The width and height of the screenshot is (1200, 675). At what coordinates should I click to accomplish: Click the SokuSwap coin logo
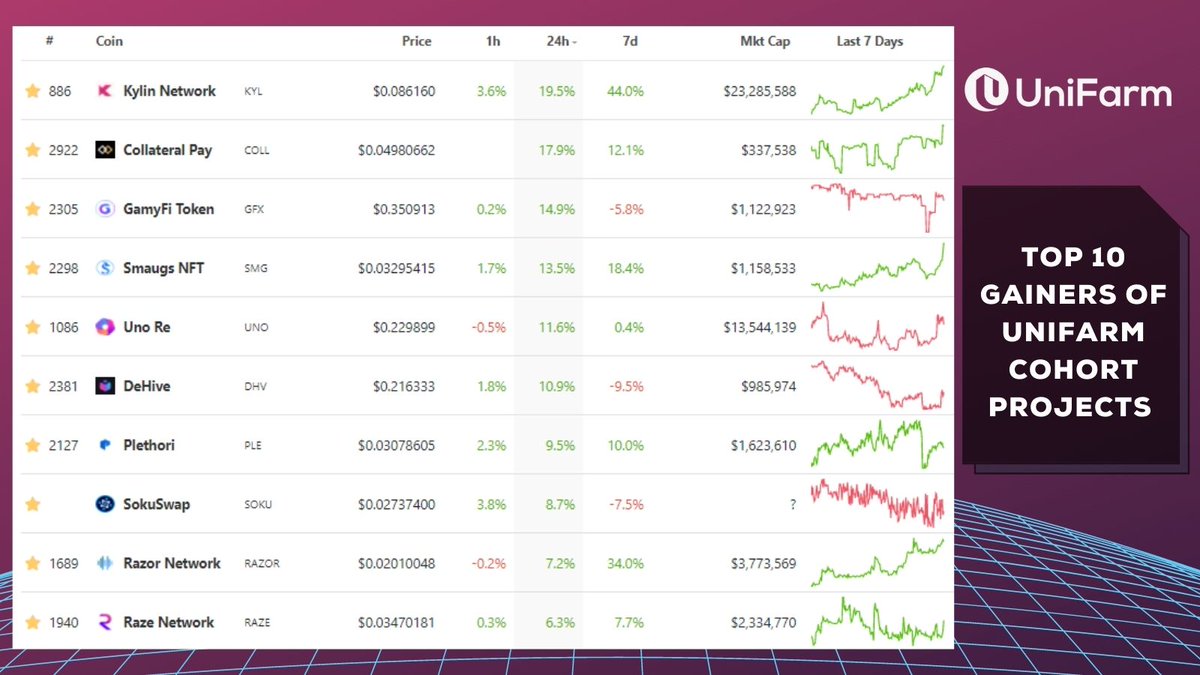tap(104, 504)
